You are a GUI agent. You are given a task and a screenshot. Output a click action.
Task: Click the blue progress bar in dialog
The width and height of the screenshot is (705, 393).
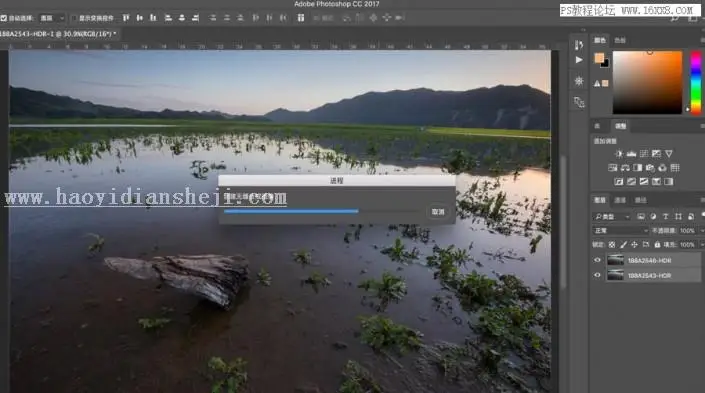click(291, 211)
